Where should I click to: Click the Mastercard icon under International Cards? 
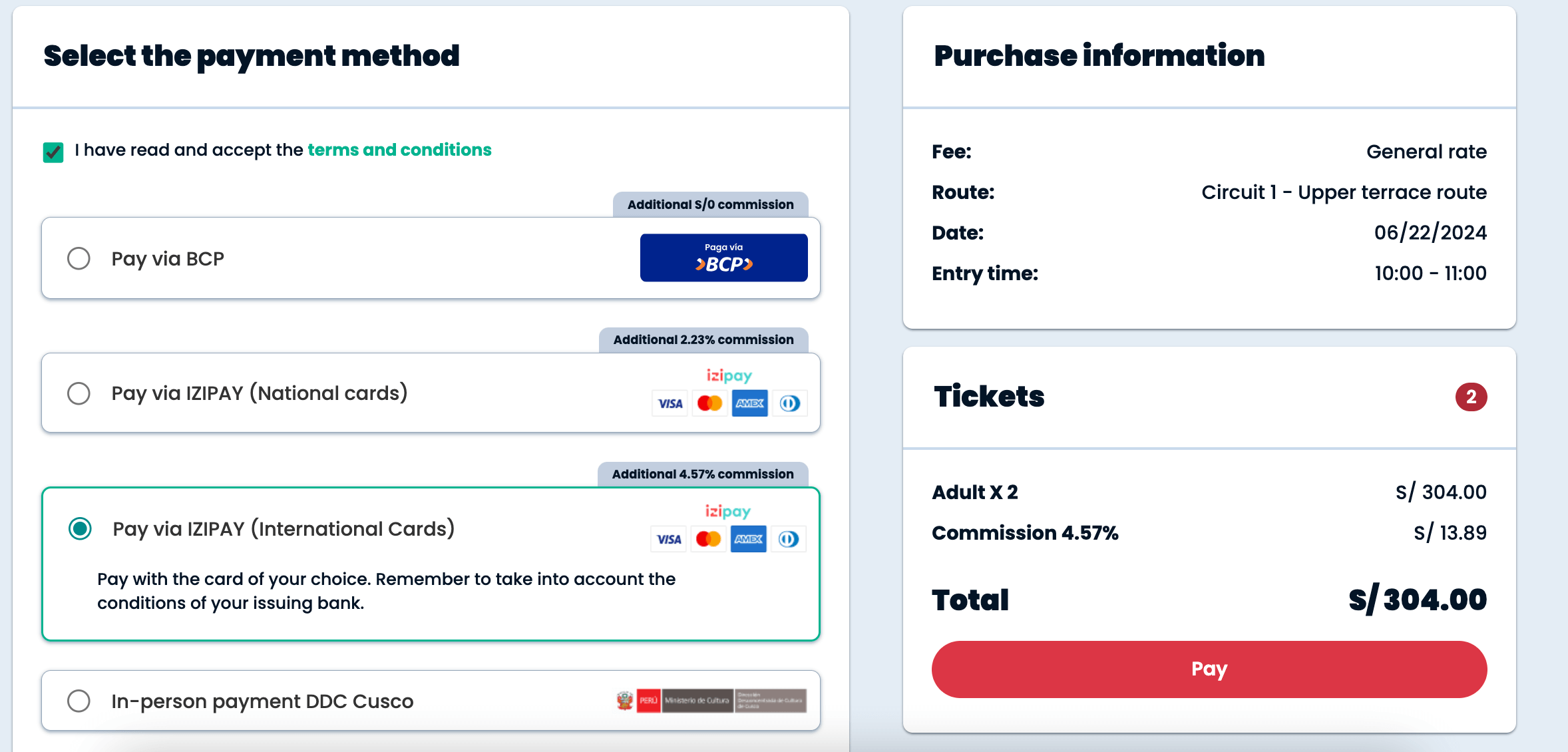click(708, 539)
